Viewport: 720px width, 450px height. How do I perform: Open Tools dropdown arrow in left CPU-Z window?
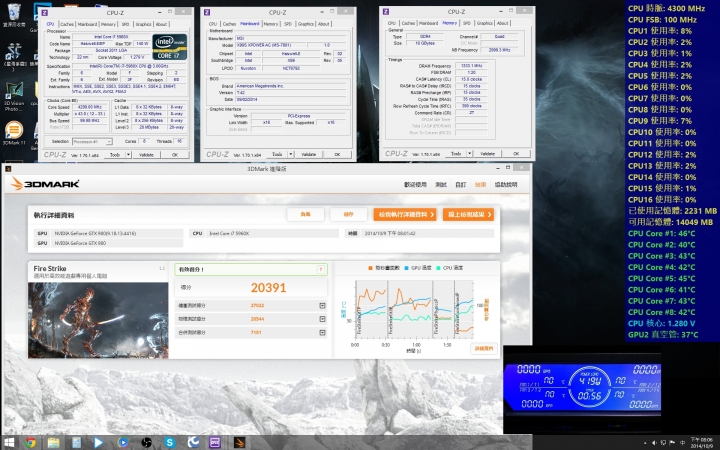pos(129,155)
